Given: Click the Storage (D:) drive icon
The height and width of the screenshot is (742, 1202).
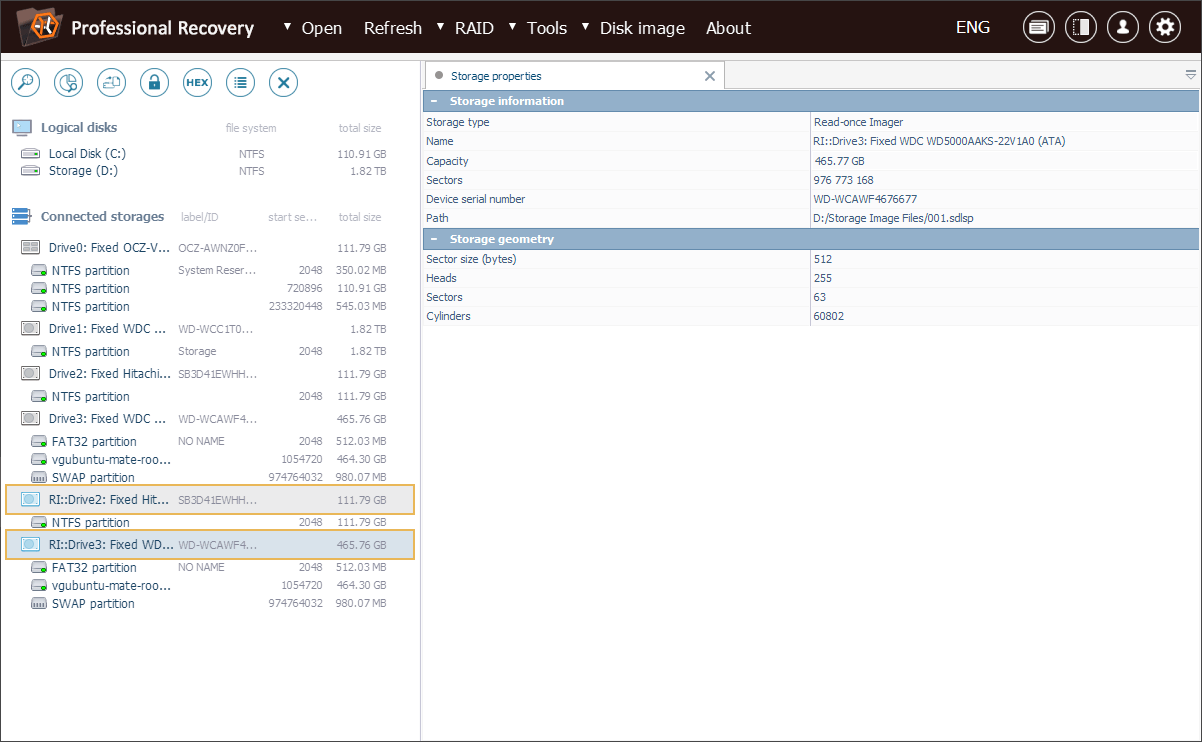Looking at the screenshot, I should tap(31, 171).
